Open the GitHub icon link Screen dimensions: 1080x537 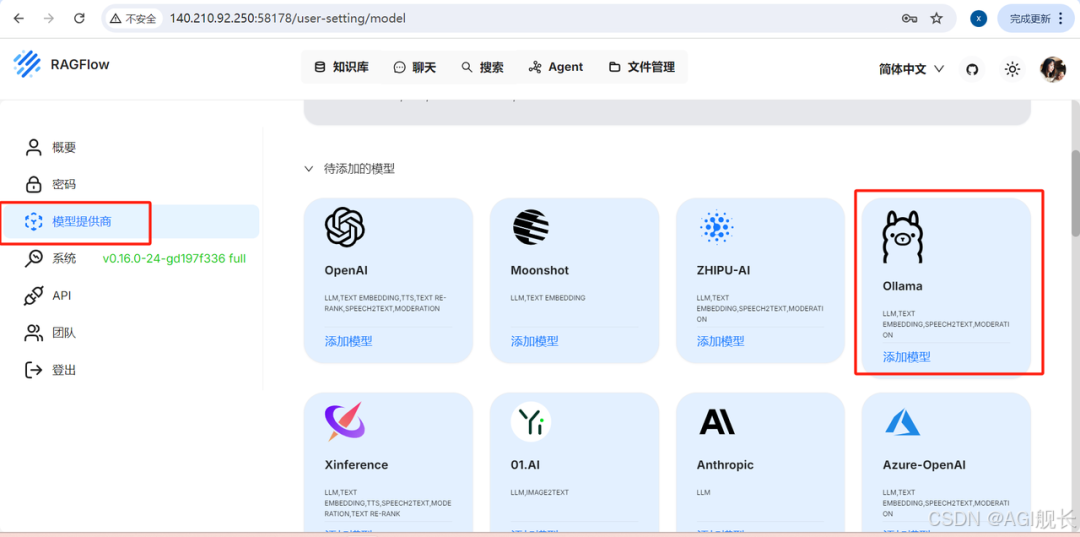(972, 69)
